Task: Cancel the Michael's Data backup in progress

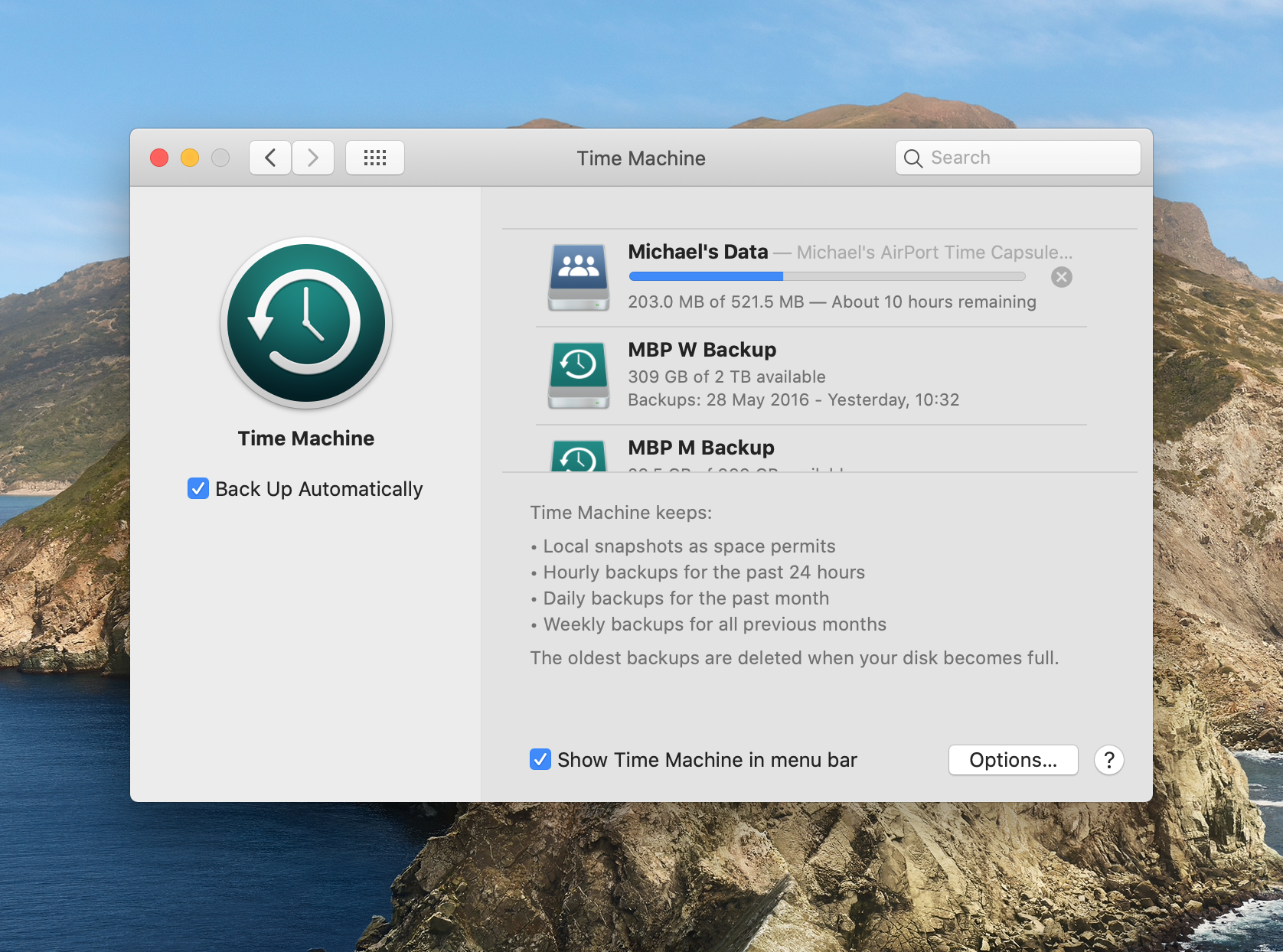Action: [1061, 277]
